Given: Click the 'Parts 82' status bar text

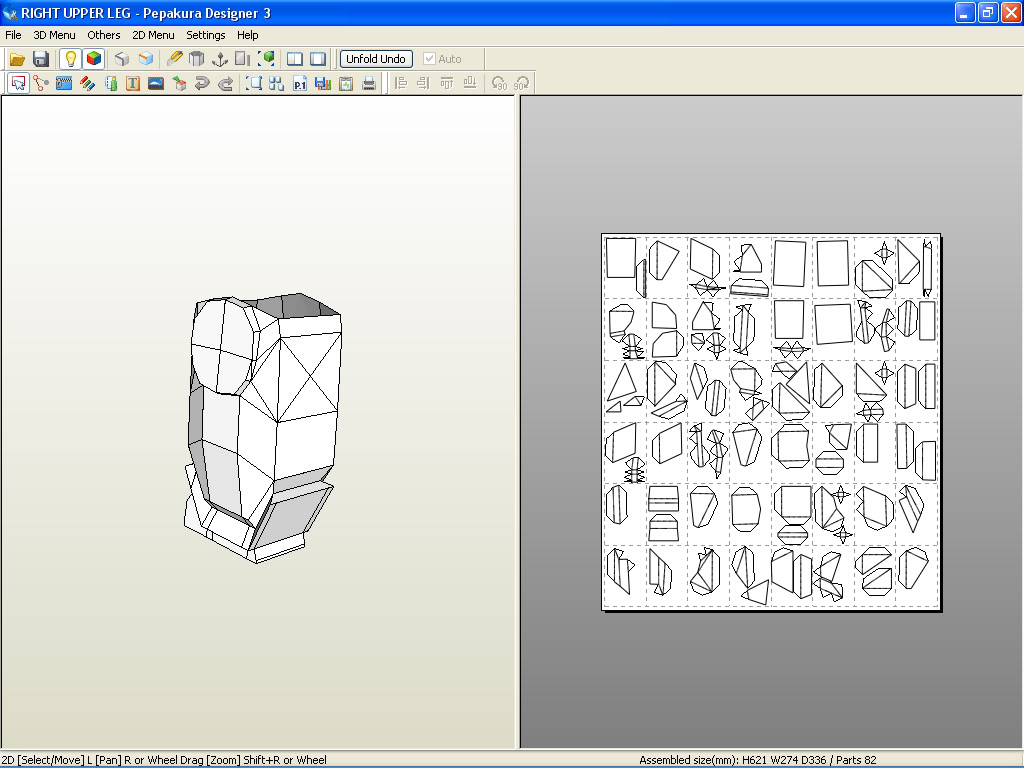Looking at the screenshot, I should tap(856, 760).
